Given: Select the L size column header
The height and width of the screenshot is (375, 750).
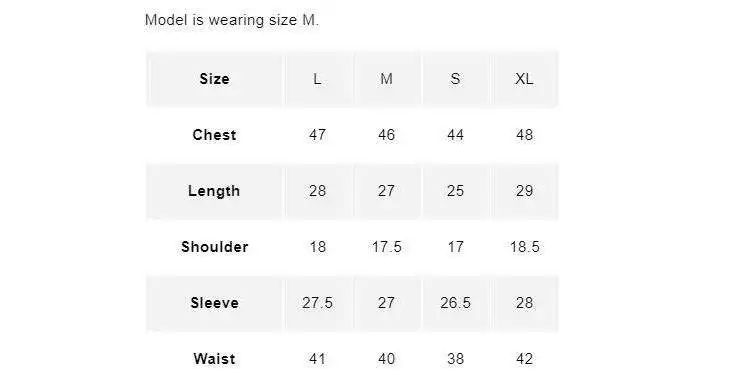Looking at the screenshot, I should tap(318, 79).
